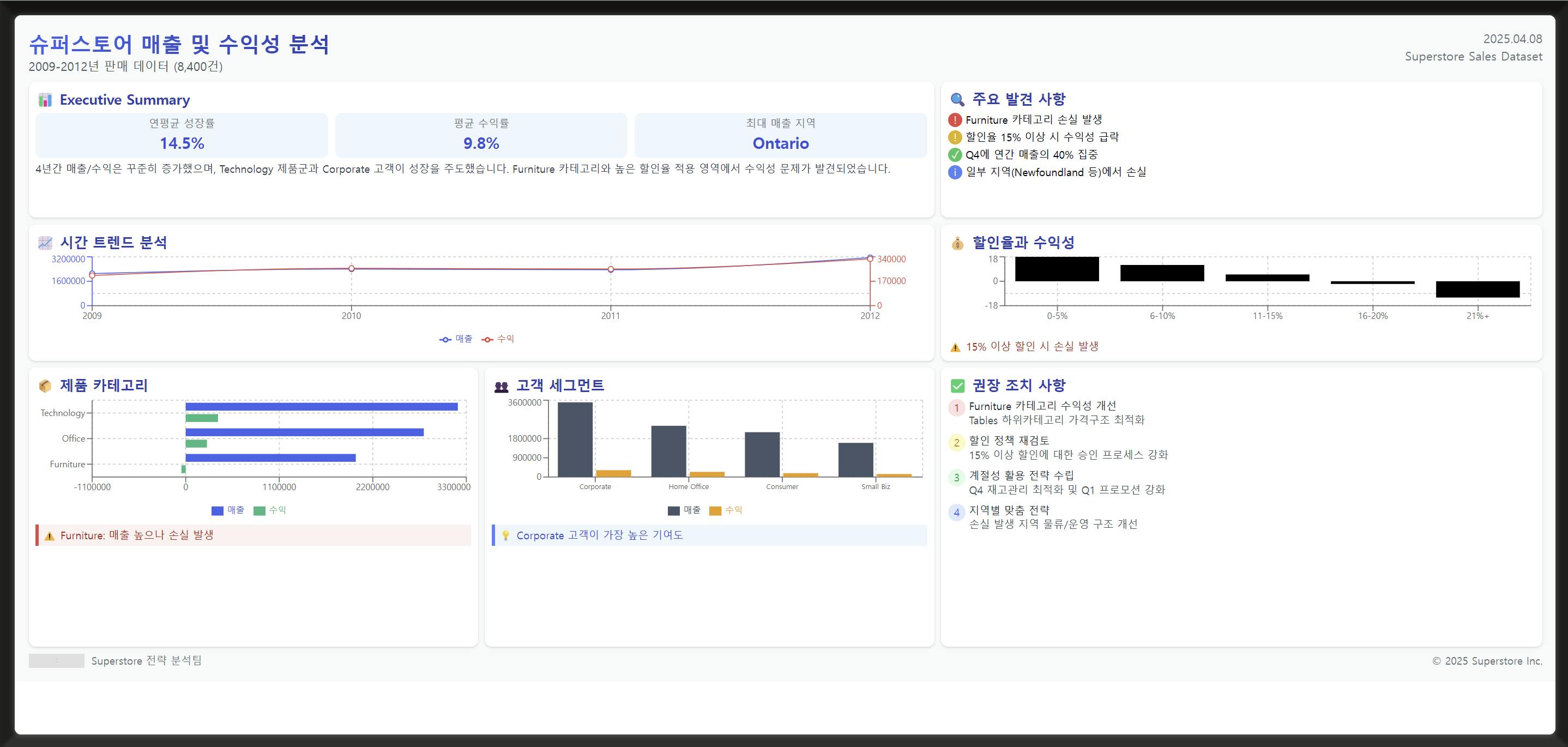Click the blue info icon for Newfoundland
This screenshot has height=747, width=1568.
[955, 172]
